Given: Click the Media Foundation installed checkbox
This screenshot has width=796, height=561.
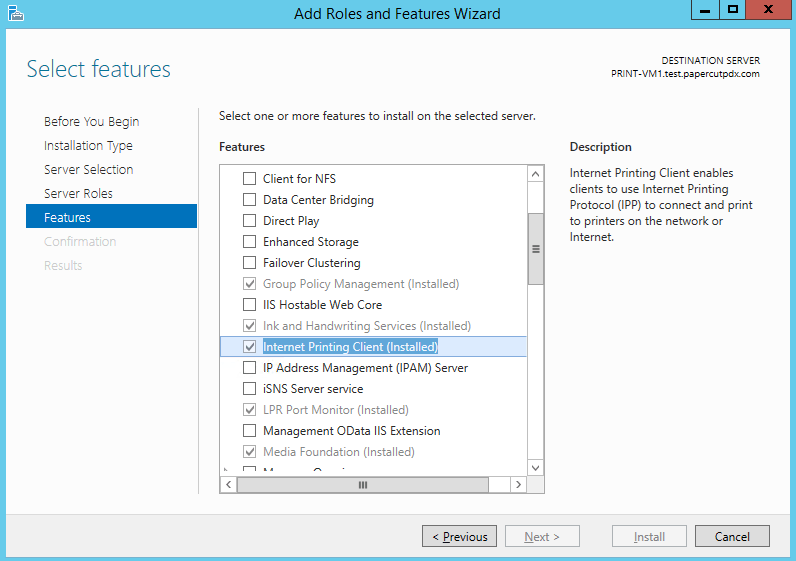Looking at the screenshot, I should tap(249, 452).
